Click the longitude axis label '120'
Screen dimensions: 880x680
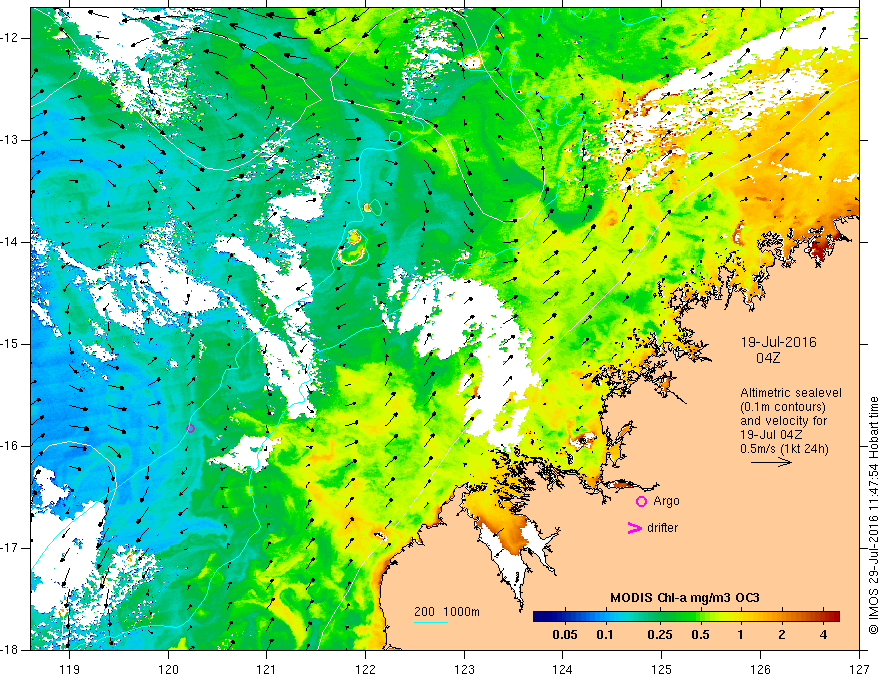pyautogui.click(x=168, y=669)
